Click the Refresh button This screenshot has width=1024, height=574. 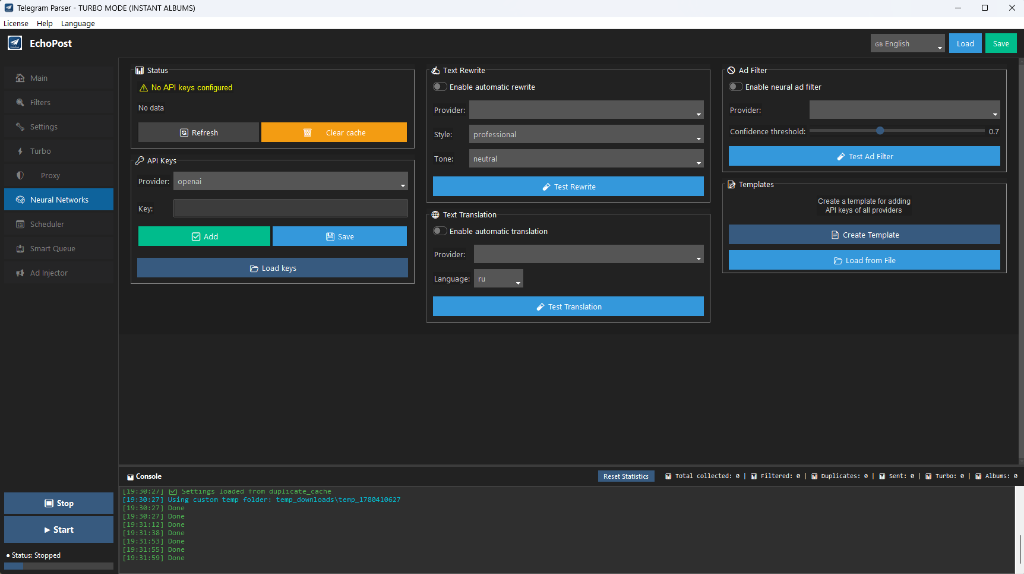pyautogui.click(x=199, y=132)
